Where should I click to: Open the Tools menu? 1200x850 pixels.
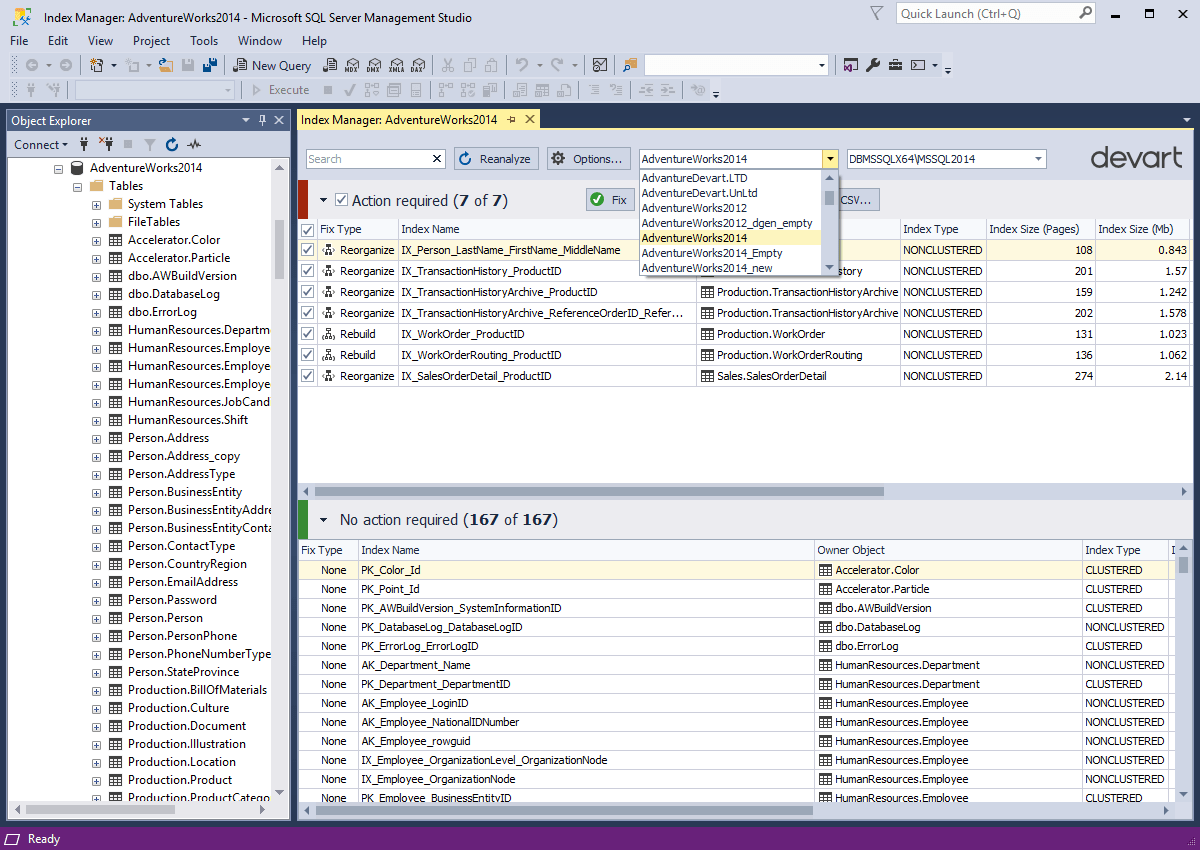pyautogui.click(x=204, y=41)
